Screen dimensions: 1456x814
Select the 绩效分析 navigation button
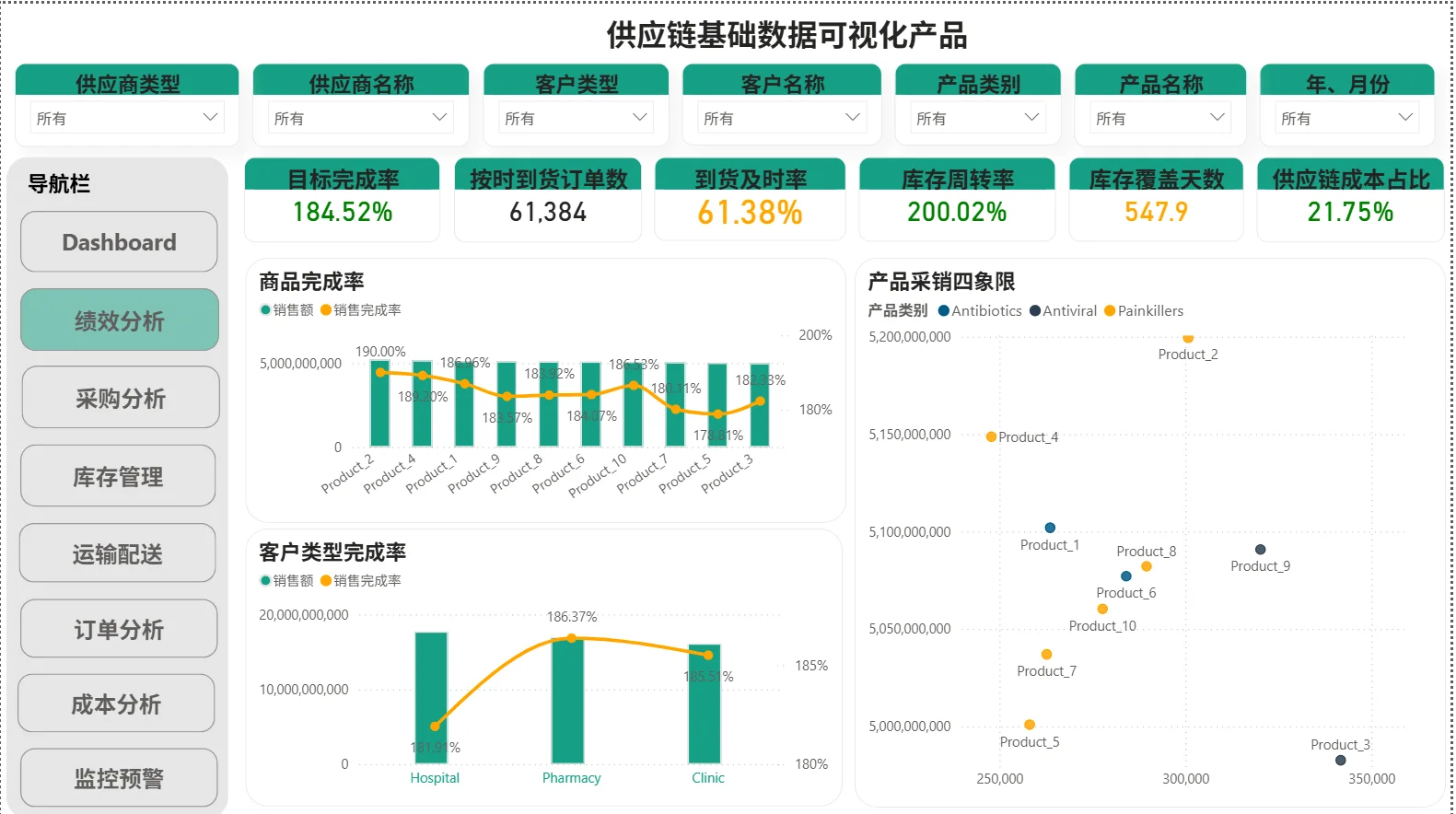point(120,320)
